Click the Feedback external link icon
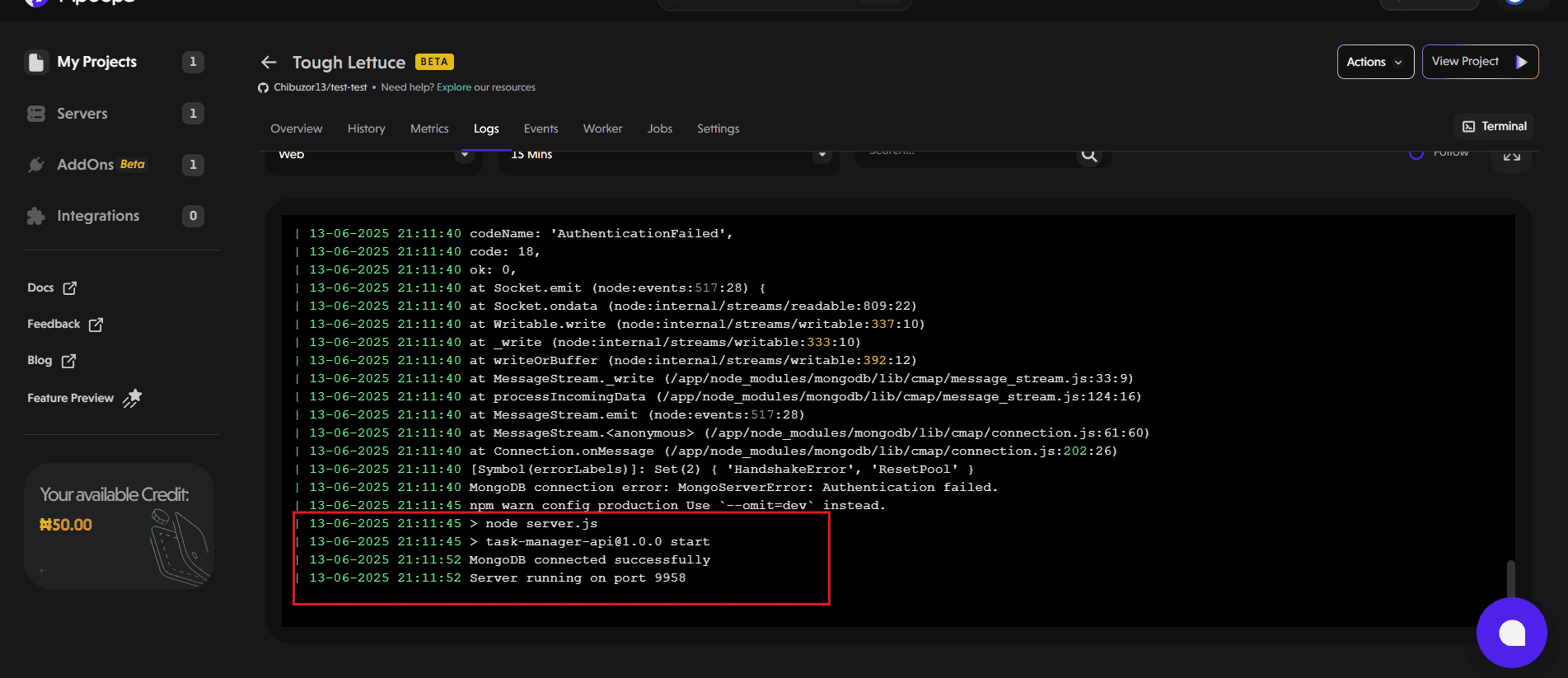The image size is (1568, 678). 96,325
